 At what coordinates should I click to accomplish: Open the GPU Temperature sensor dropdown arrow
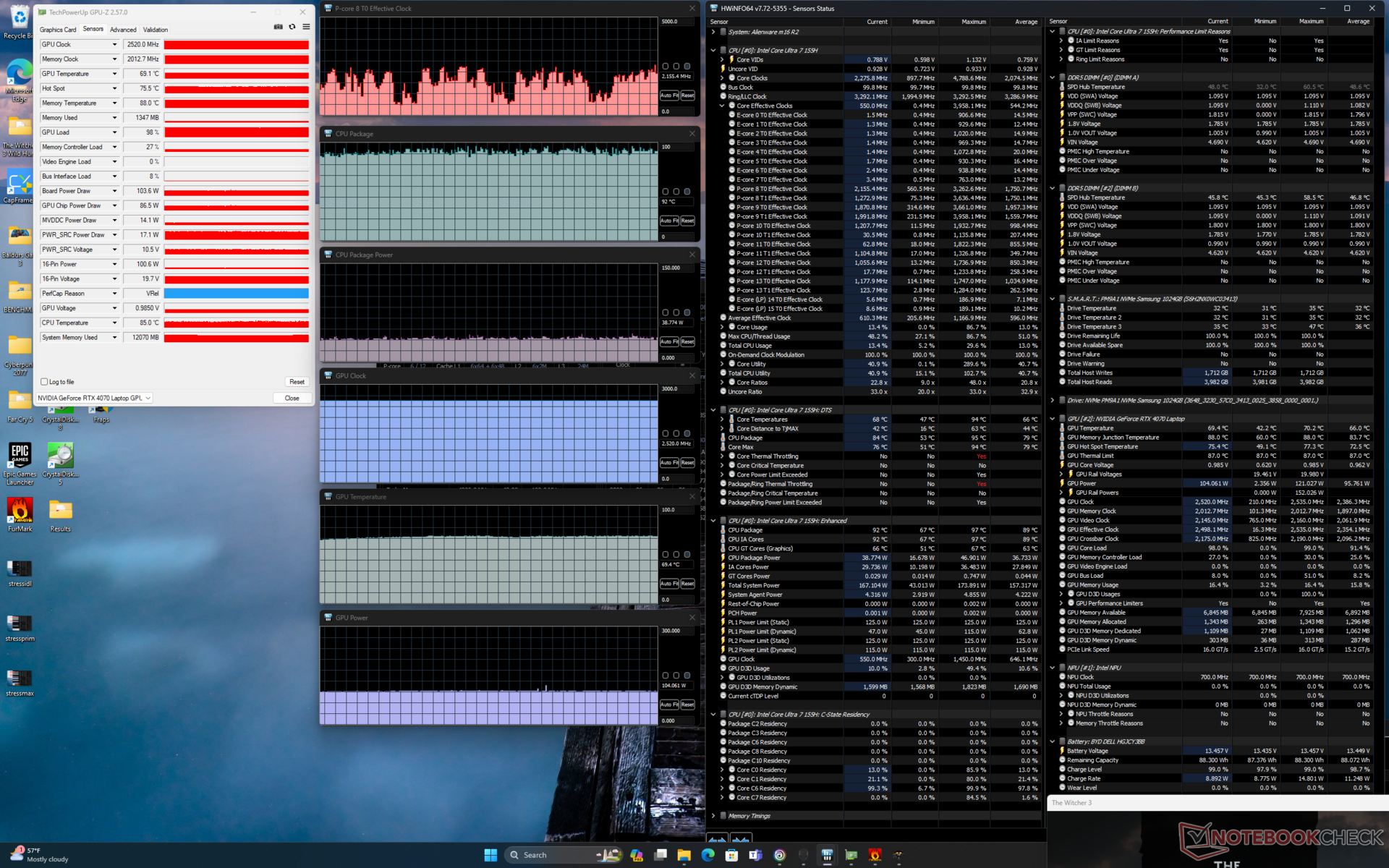[114, 74]
